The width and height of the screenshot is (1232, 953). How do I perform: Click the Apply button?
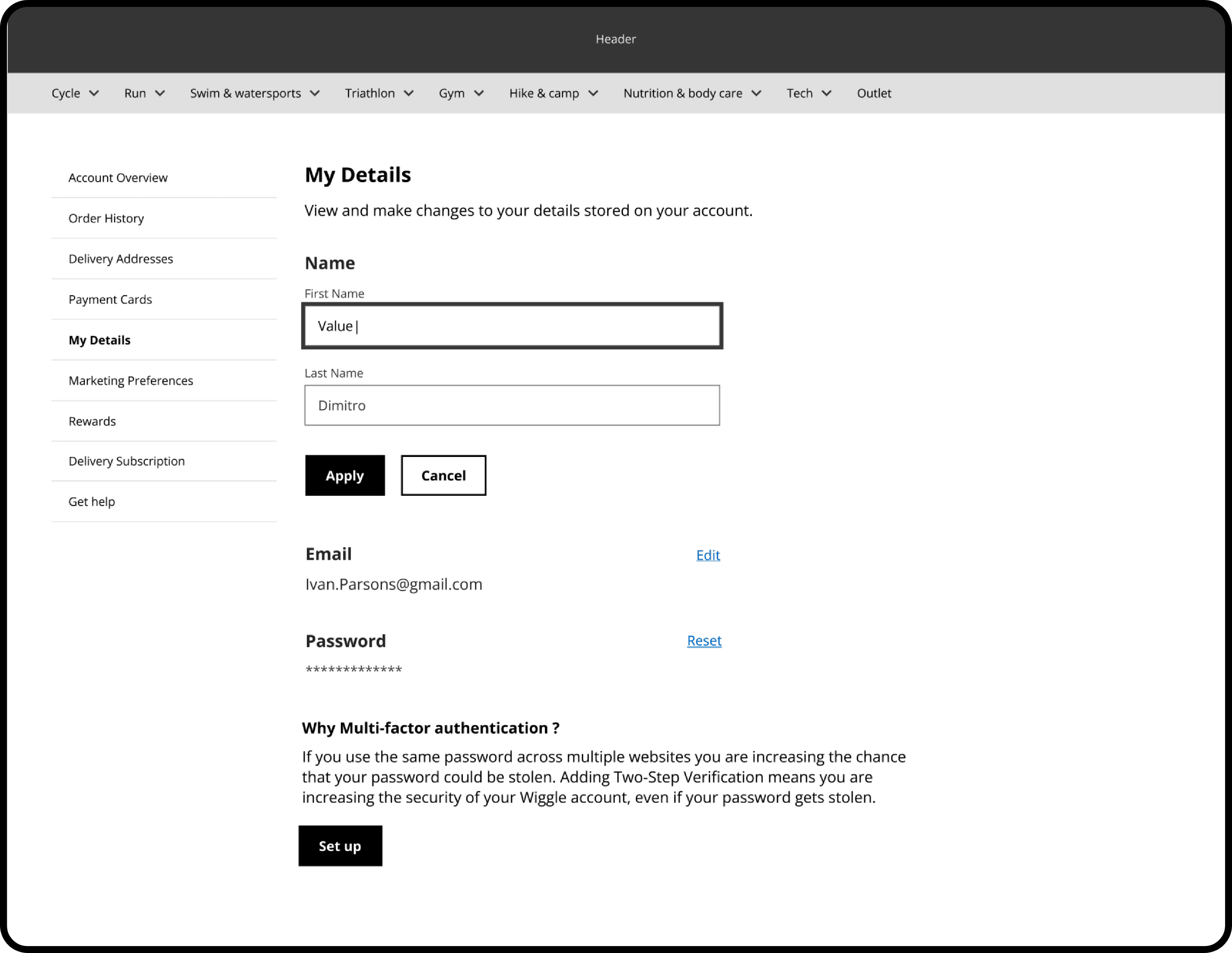click(x=345, y=476)
